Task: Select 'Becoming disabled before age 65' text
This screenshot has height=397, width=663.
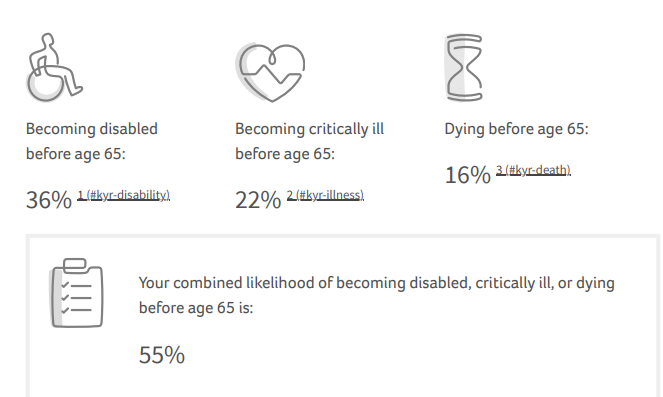Action: click(x=92, y=141)
